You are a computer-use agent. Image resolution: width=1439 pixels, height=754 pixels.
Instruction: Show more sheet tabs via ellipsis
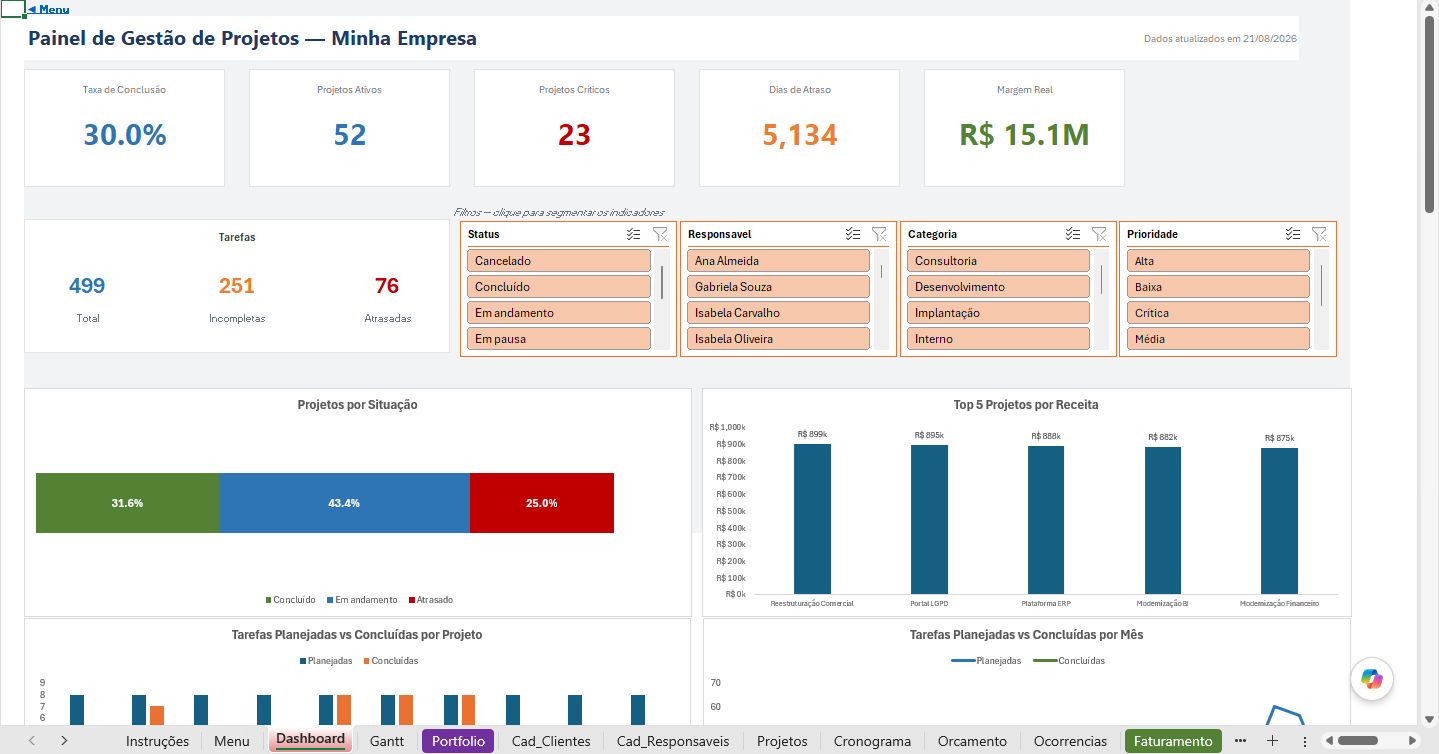pos(1241,741)
